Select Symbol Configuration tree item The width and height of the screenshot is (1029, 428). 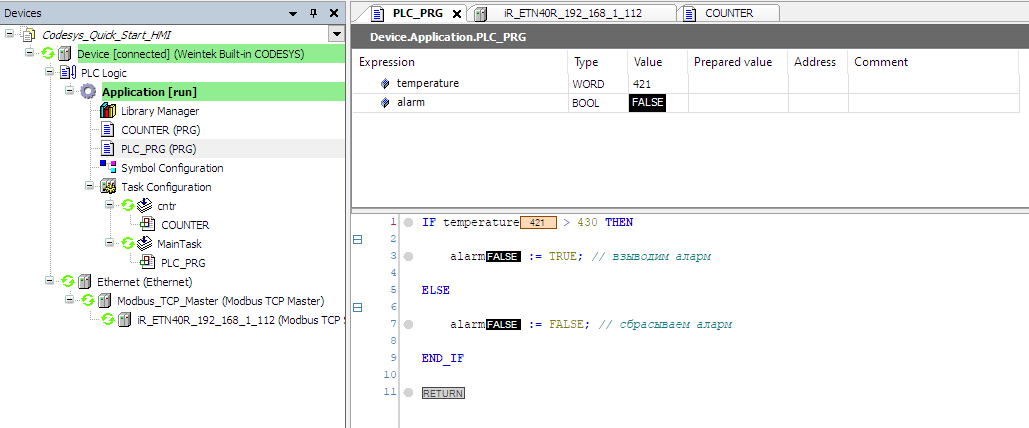point(172,168)
